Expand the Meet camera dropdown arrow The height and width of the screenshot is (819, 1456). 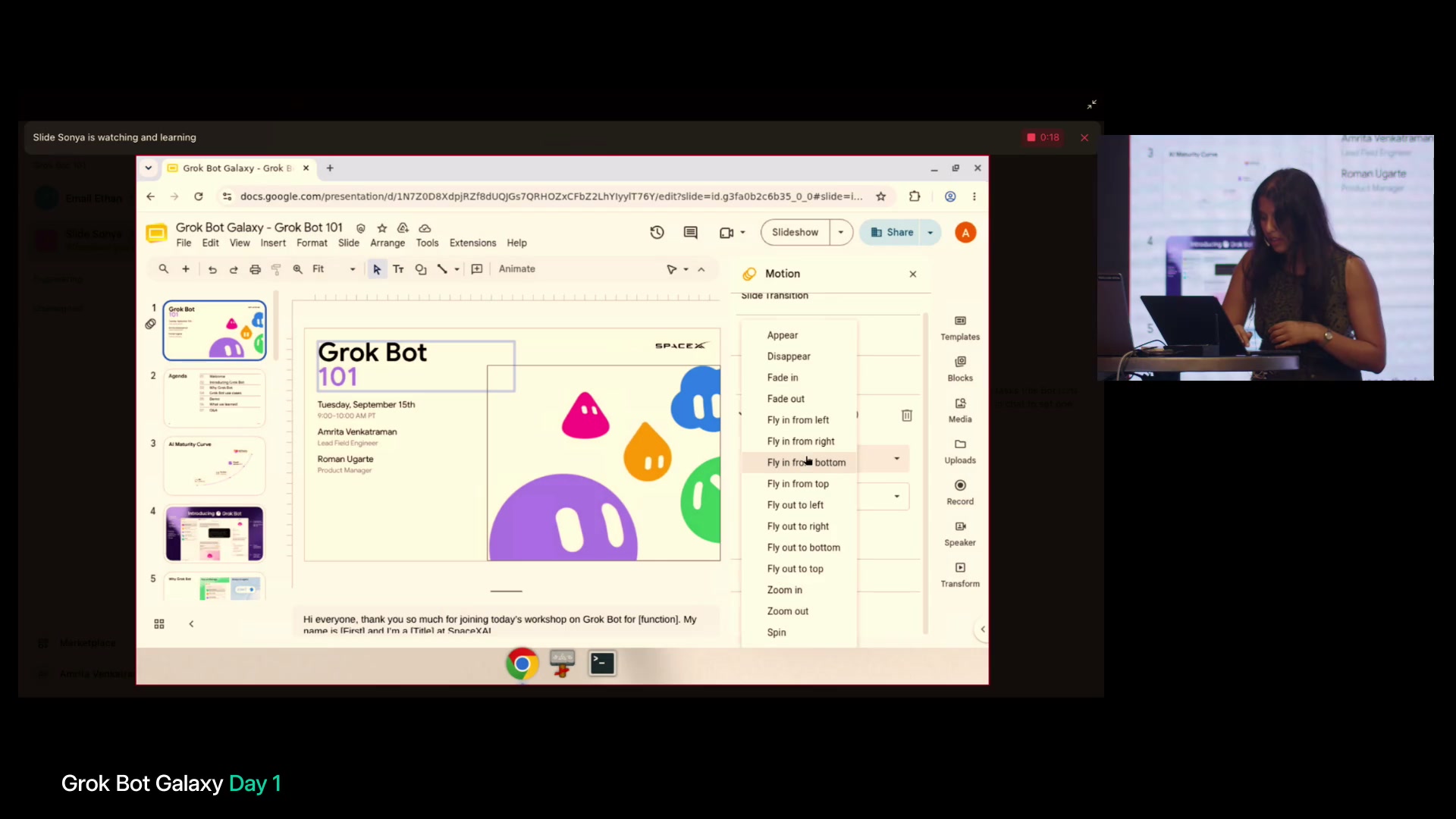(x=743, y=233)
